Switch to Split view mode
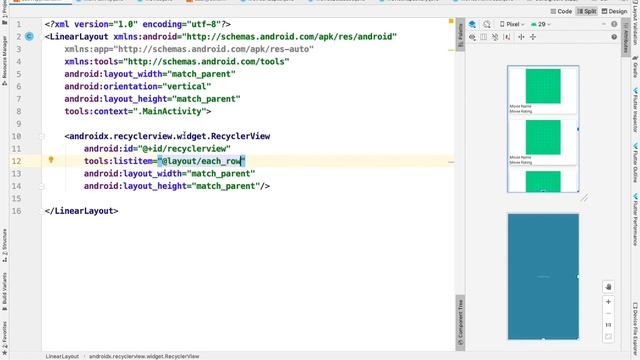Image resolution: width=640 pixels, height=360 pixels. click(587, 11)
